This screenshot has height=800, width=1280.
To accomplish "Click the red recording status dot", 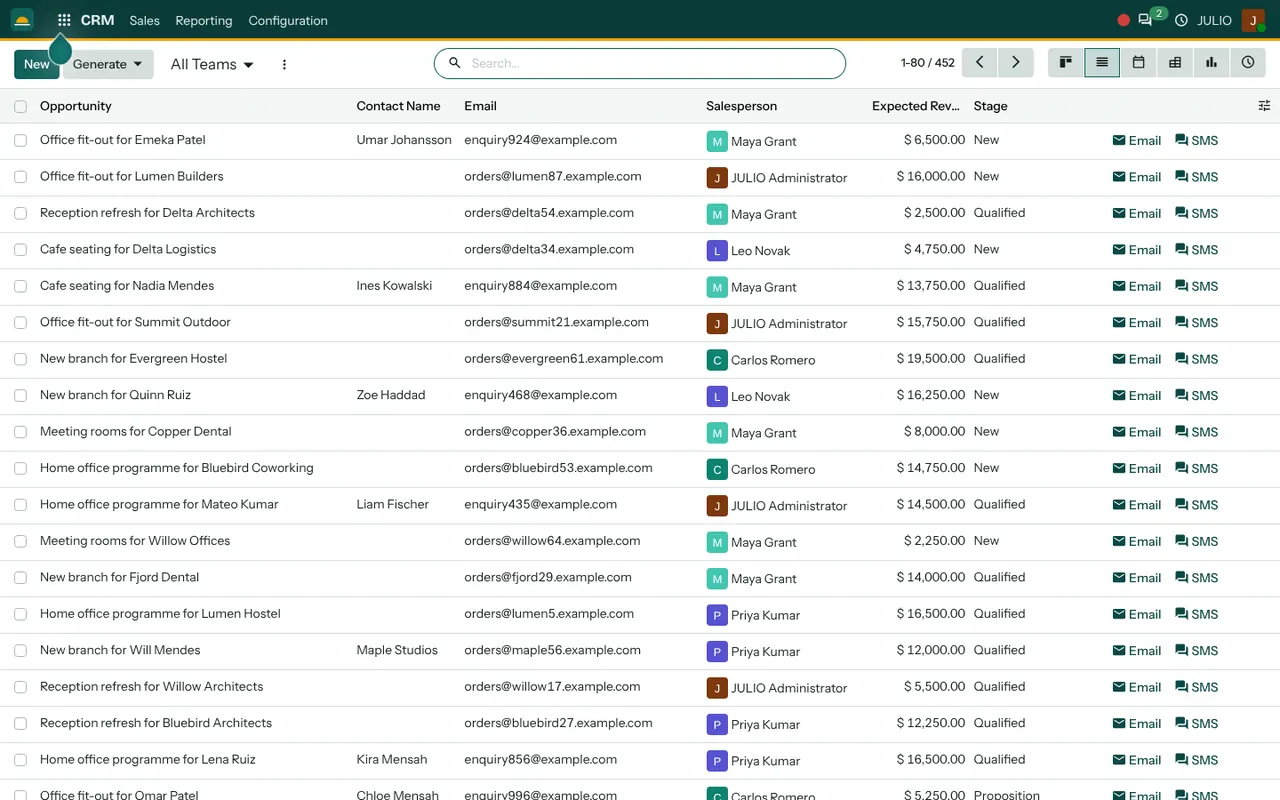I will [1123, 20].
